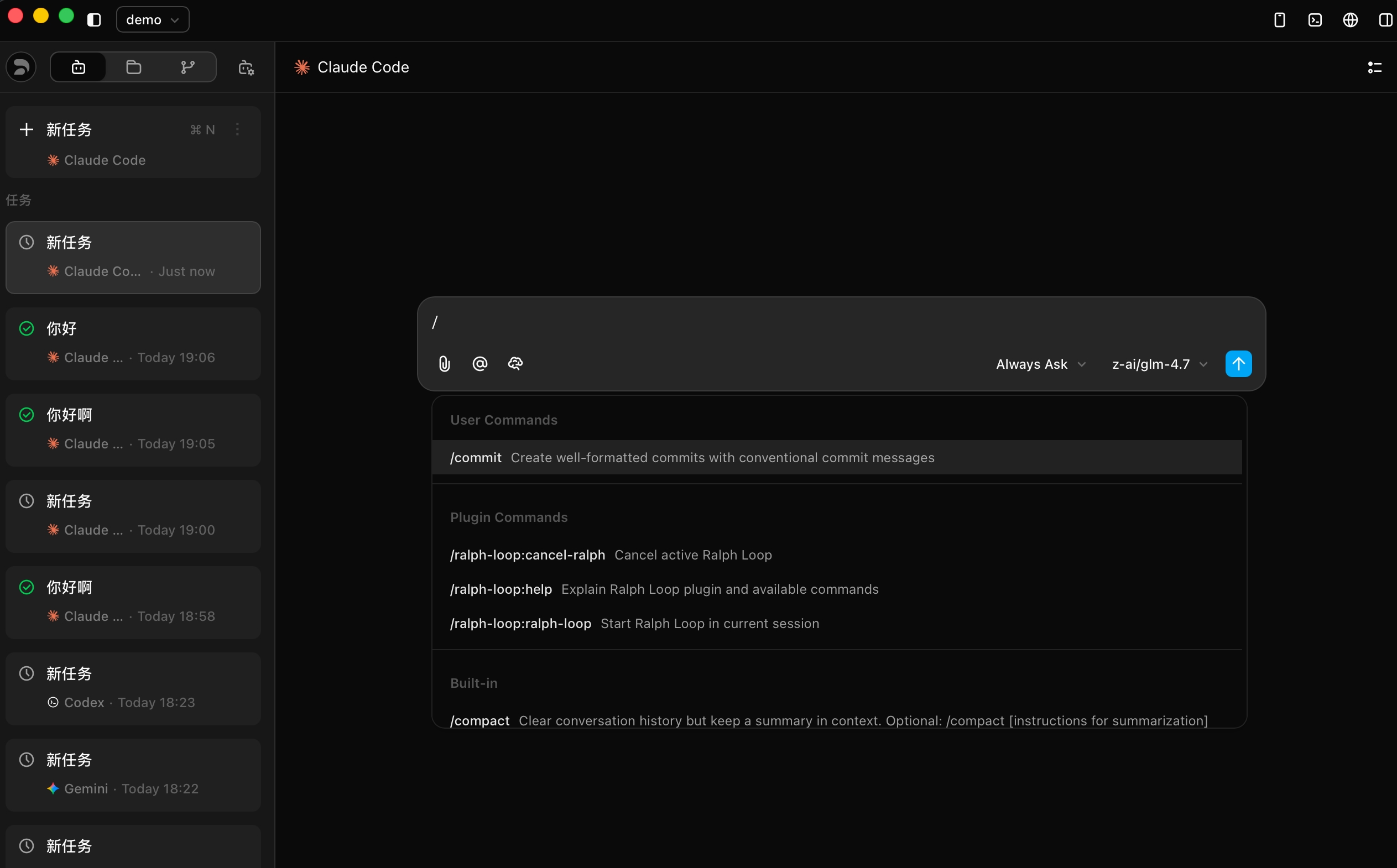Switch to the files folder tab
This screenshot has height=868, width=1397.
click(134, 68)
